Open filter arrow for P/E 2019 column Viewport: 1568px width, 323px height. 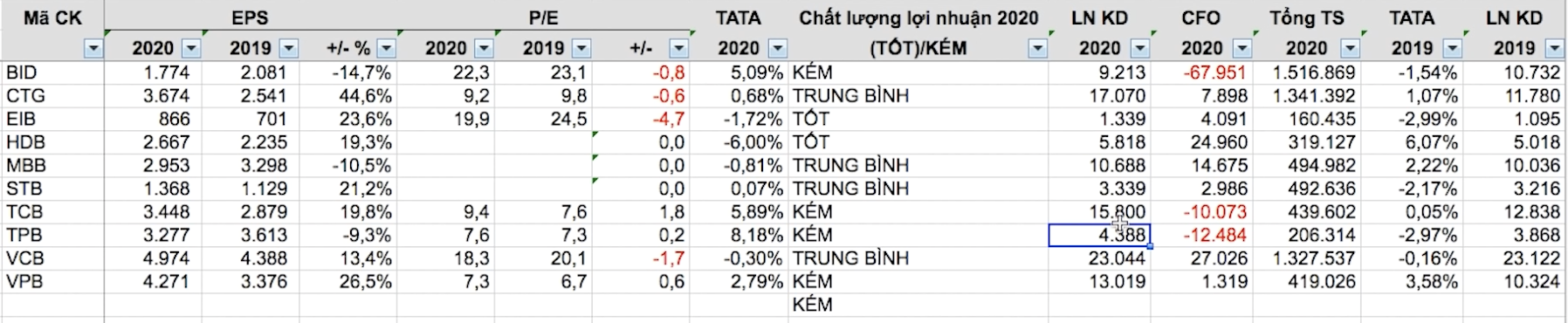(581, 49)
